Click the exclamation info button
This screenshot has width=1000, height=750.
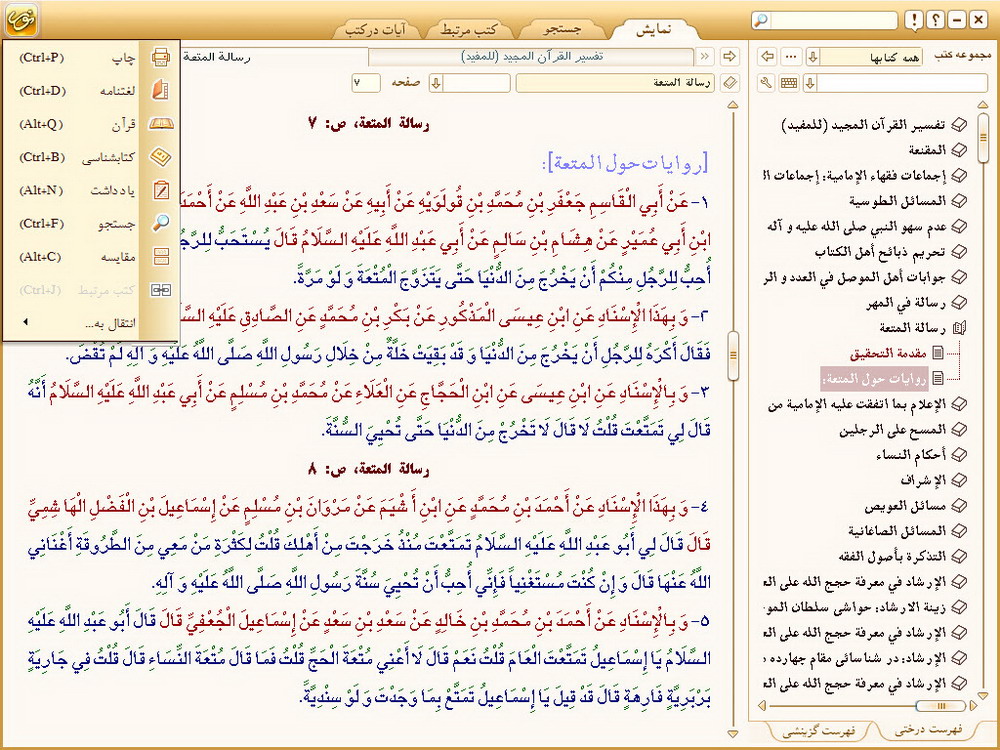[x=914, y=20]
